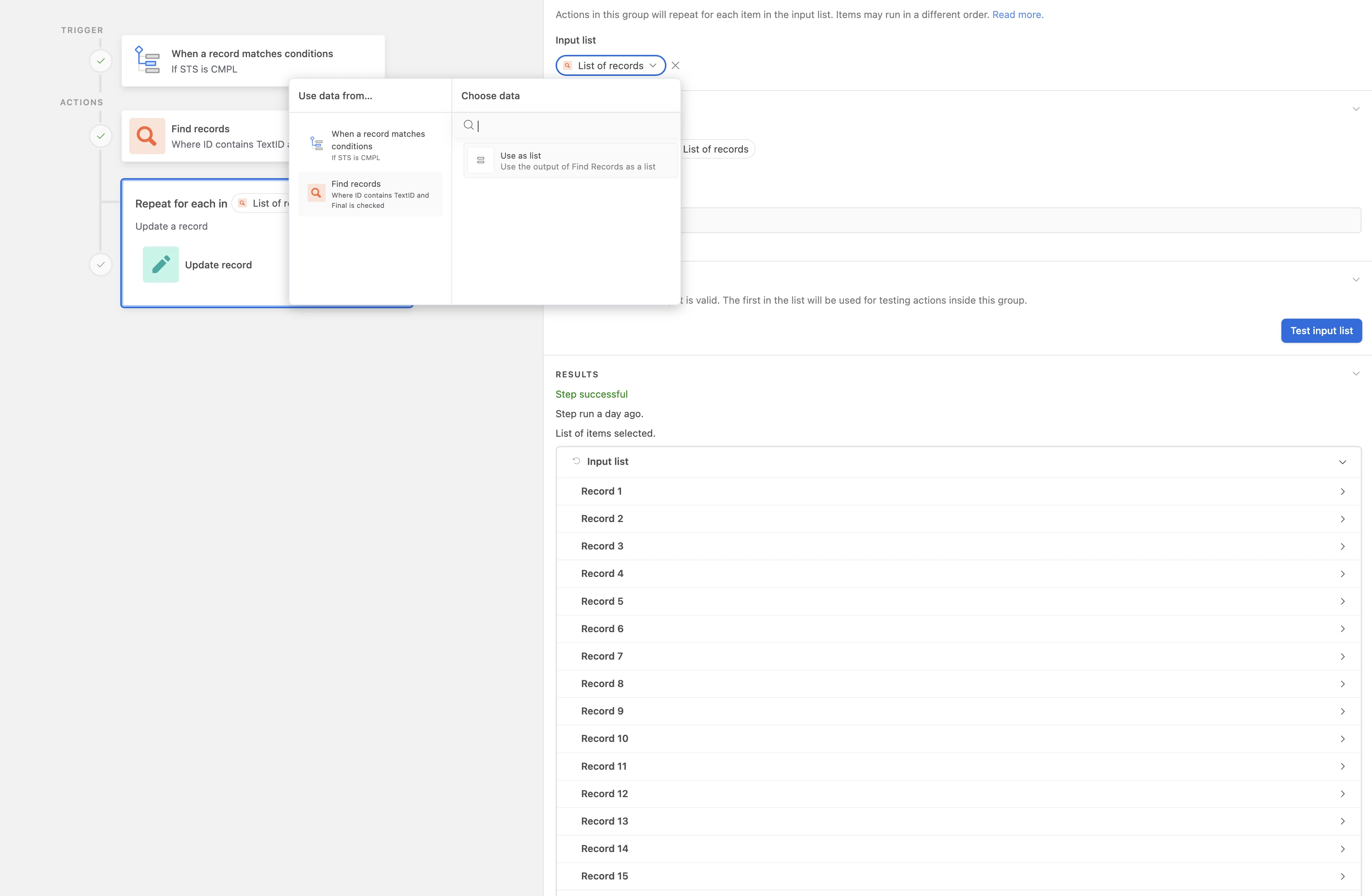Click the orange Find records magnifier icon

(147, 136)
